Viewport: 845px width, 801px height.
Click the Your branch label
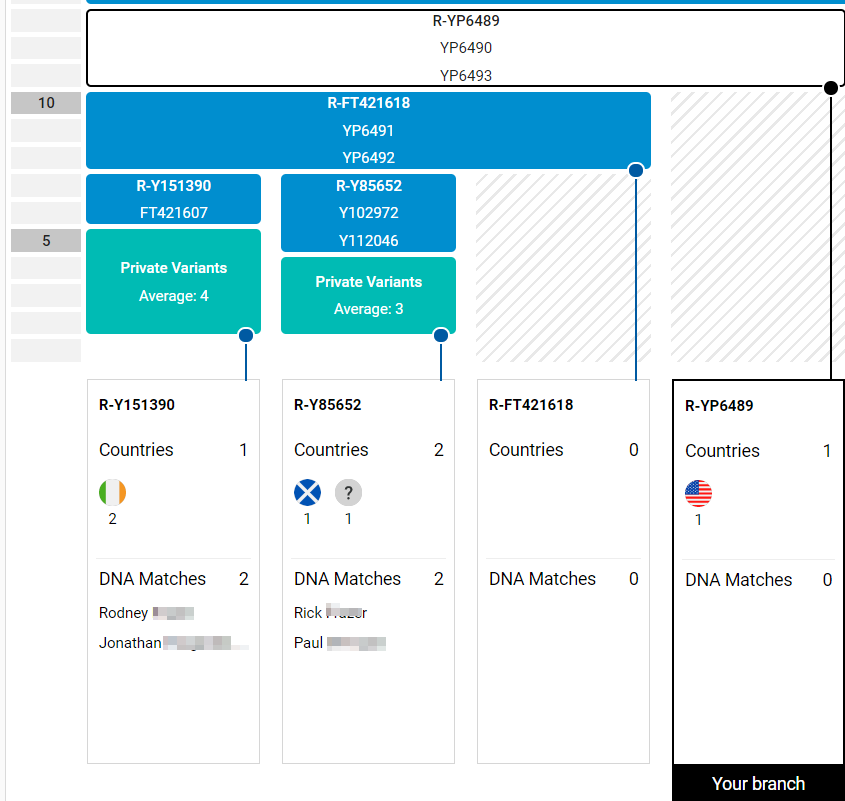tap(758, 784)
